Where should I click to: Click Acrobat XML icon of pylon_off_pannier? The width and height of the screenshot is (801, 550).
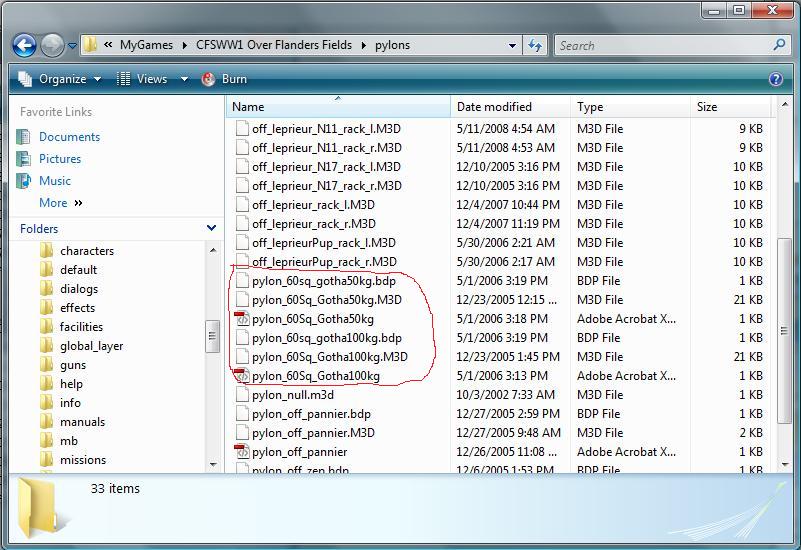[242, 452]
